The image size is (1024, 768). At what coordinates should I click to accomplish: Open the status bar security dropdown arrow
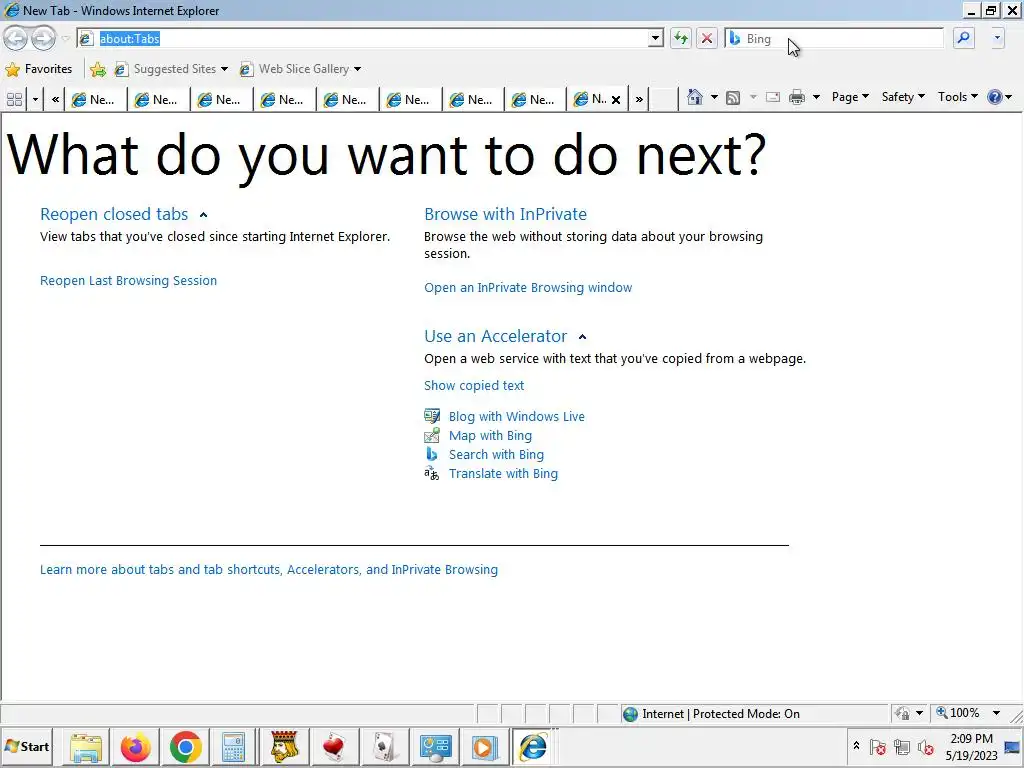coord(920,713)
